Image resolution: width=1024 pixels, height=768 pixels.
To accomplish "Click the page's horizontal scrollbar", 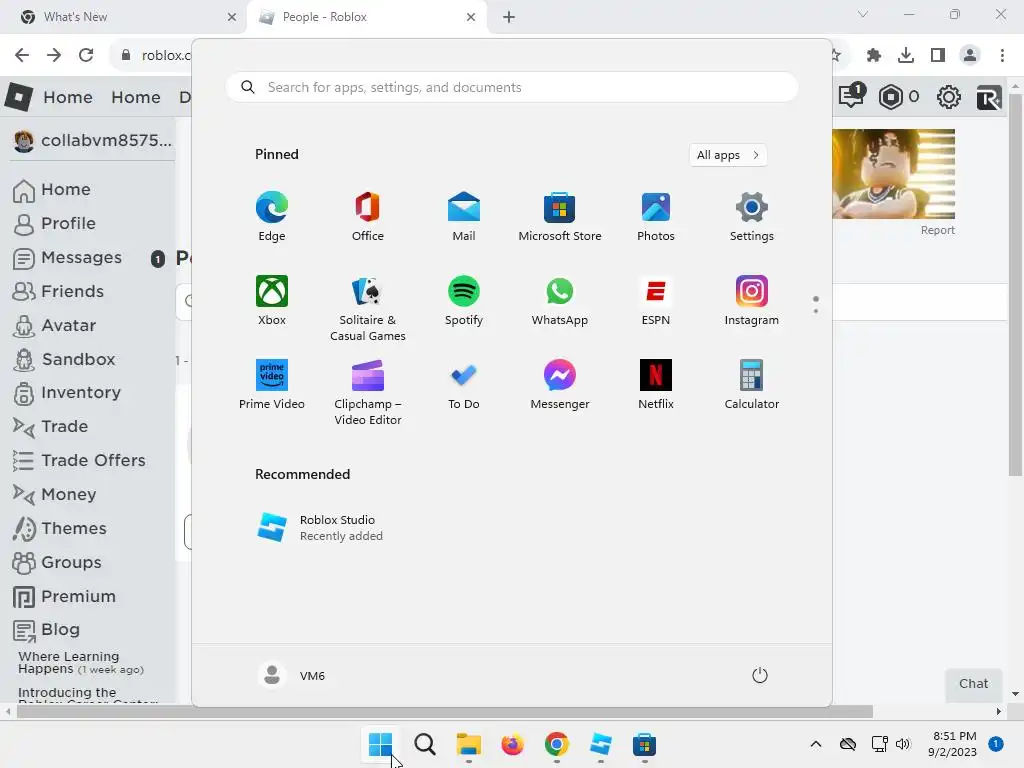I will click(444, 711).
